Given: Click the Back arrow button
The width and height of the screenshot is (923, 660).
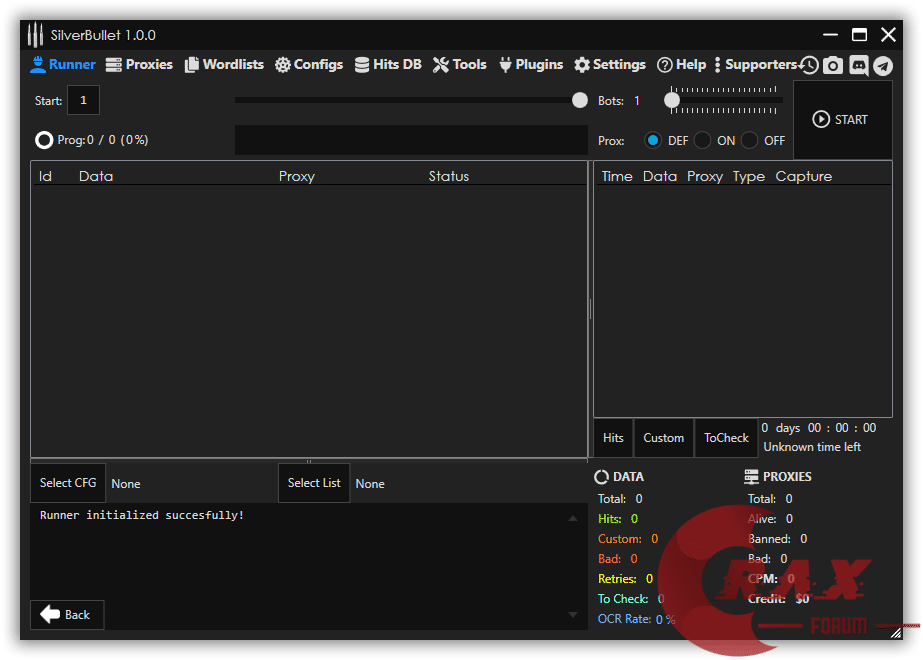Looking at the screenshot, I should (x=67, y=615).
